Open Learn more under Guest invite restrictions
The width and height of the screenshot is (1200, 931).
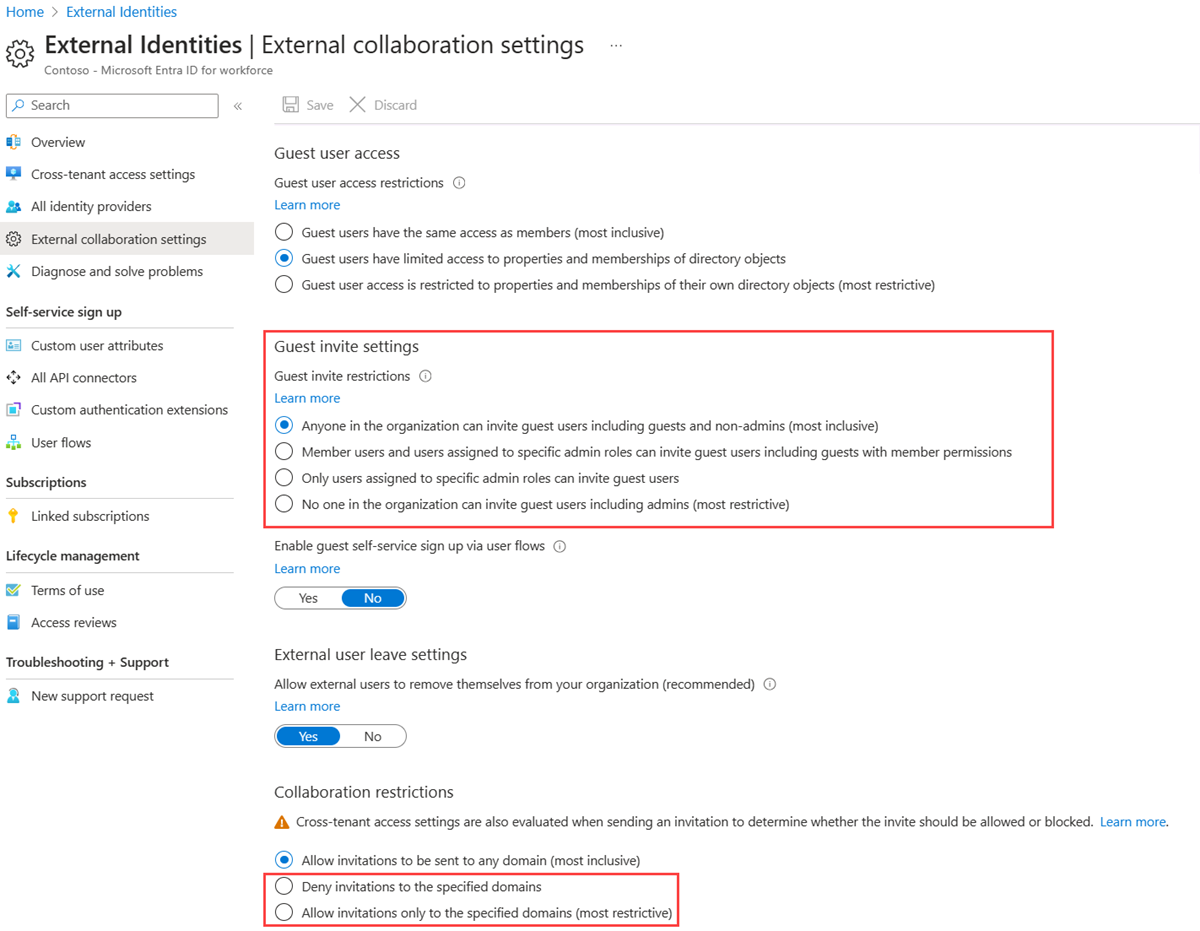point(306,397)
